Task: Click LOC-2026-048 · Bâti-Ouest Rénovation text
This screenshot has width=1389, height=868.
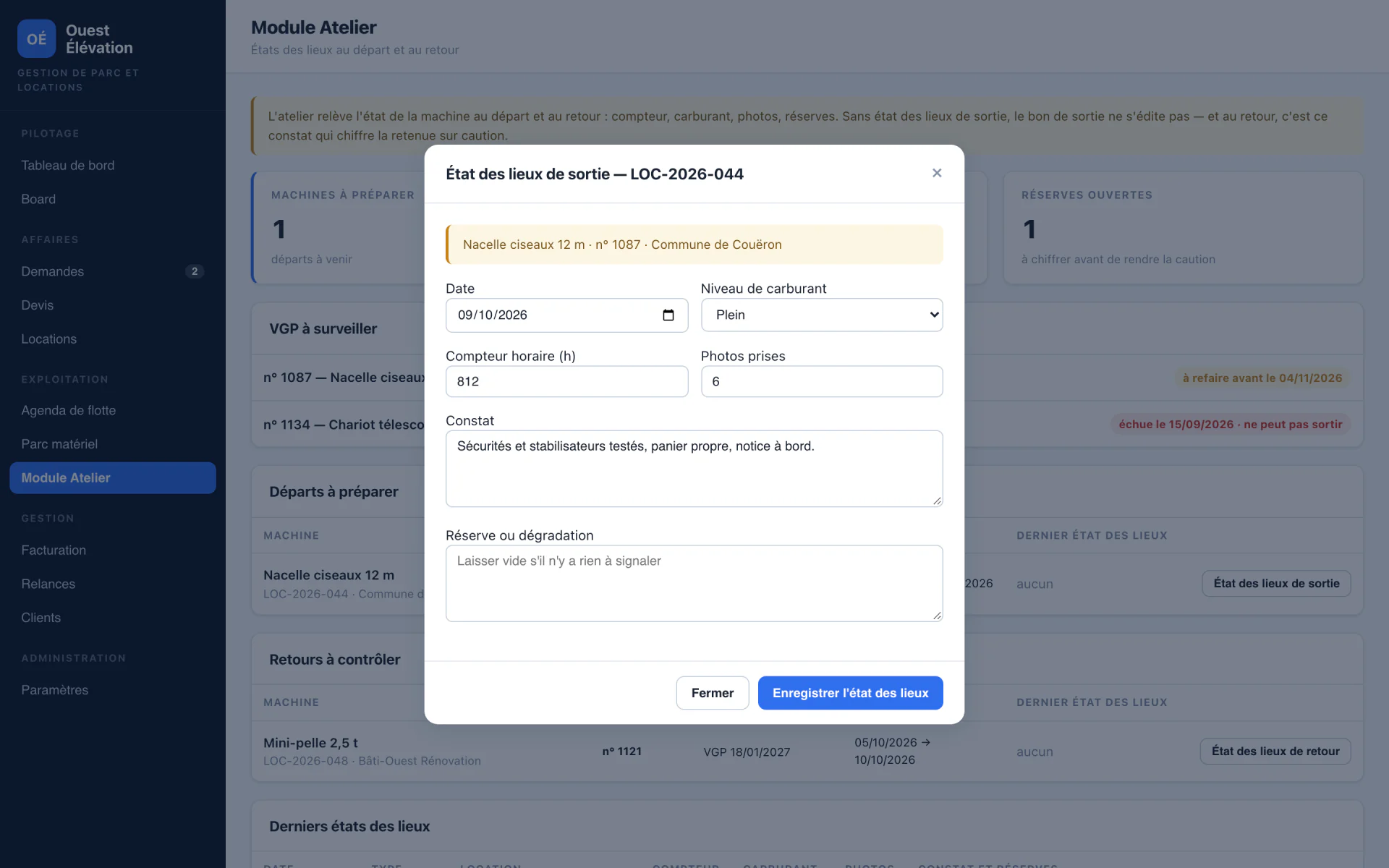Action: (372, 761)
